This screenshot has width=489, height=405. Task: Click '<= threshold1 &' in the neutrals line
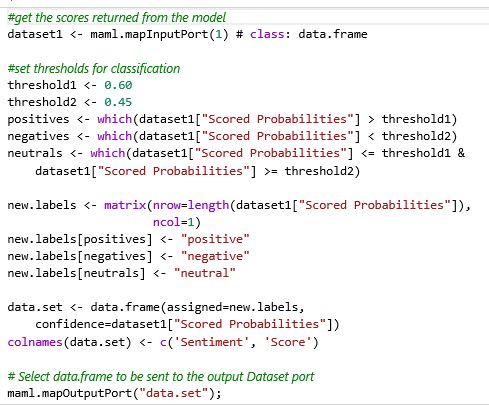(413, 153)
